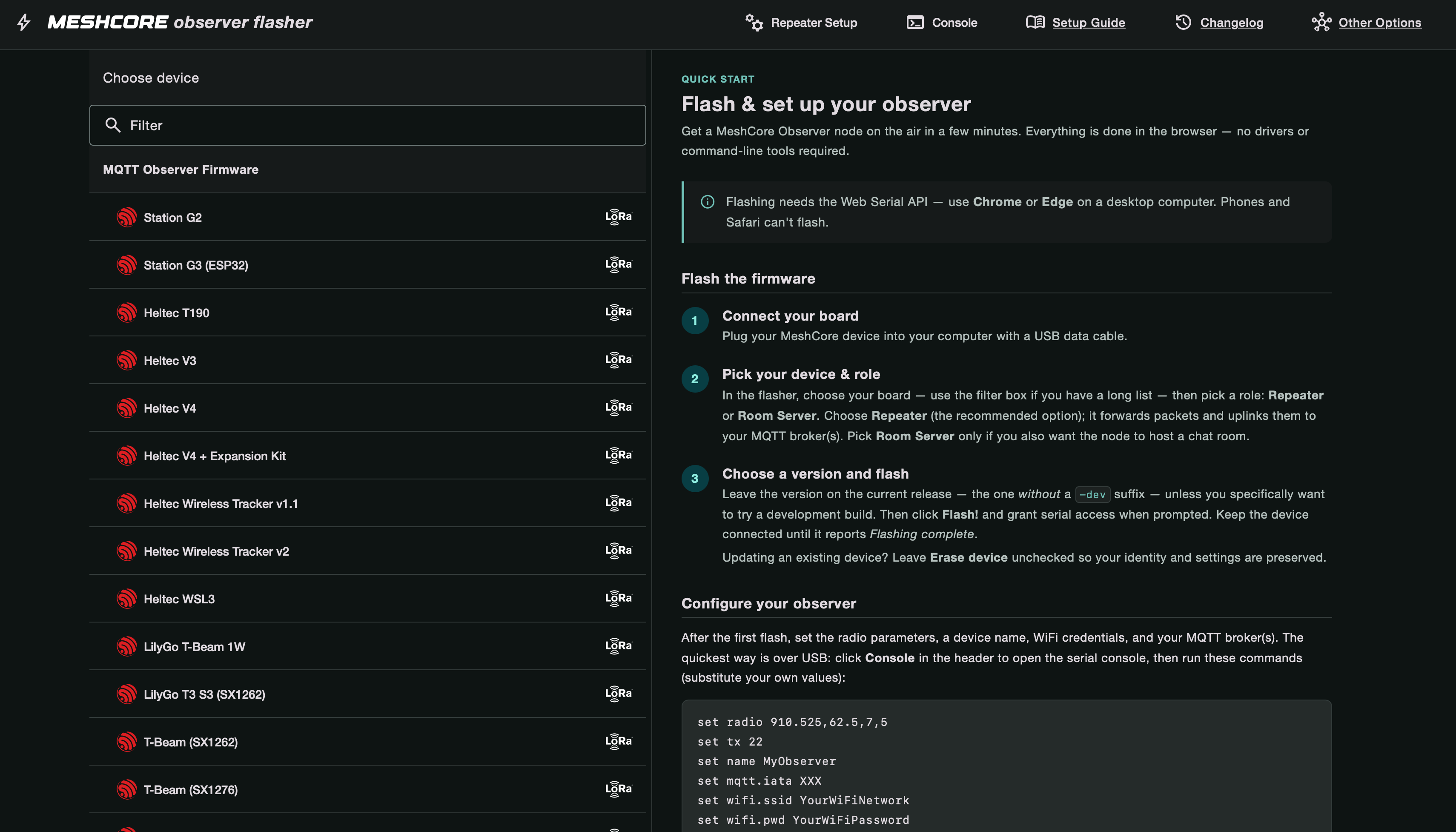
Task: Pick Heltec Wireless Tracker v2
Action: pyautogui.click(x=368, y=551)
